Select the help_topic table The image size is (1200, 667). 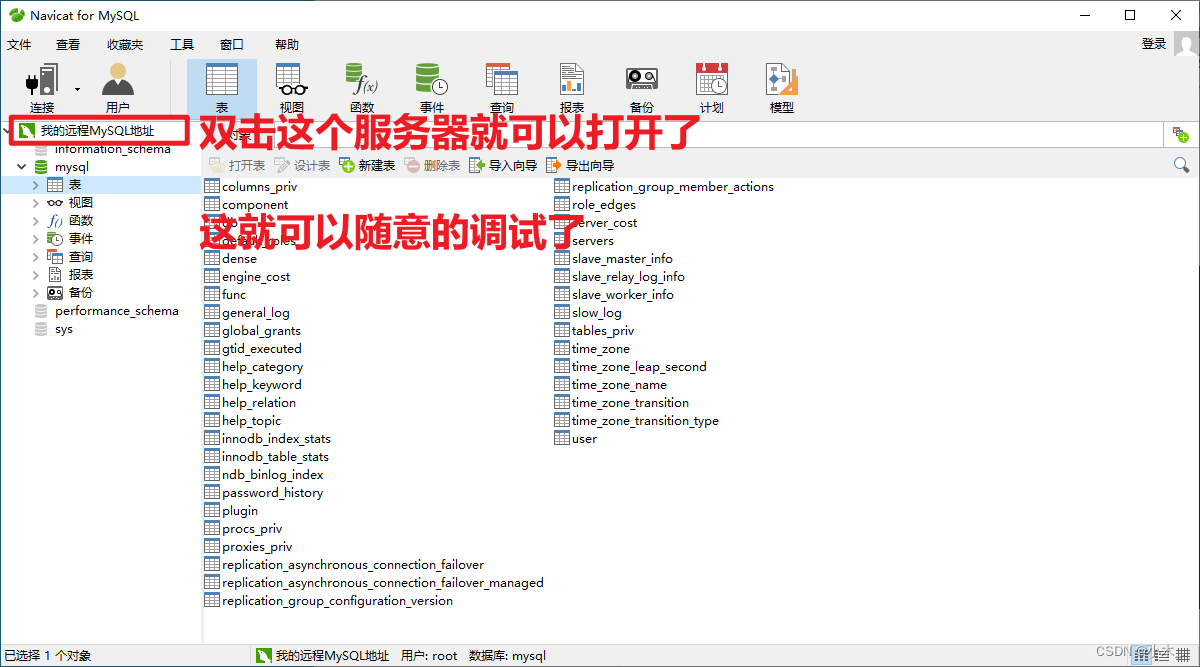click(x=251, y=421)
